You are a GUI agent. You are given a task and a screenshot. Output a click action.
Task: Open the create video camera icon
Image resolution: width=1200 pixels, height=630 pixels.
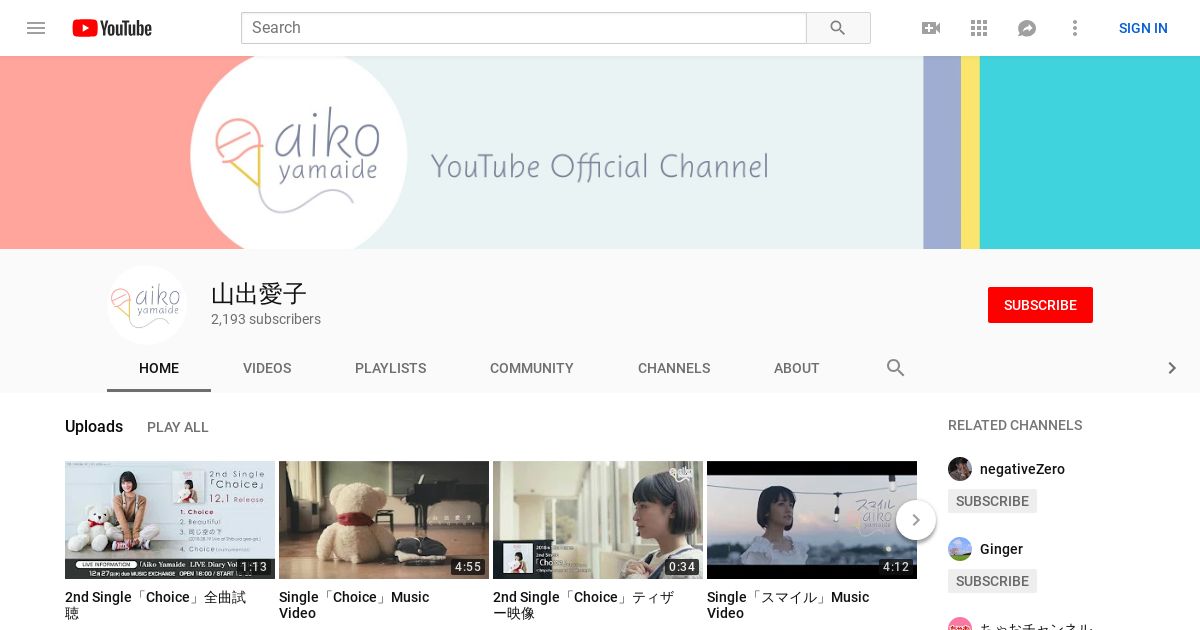coord(931,28)
